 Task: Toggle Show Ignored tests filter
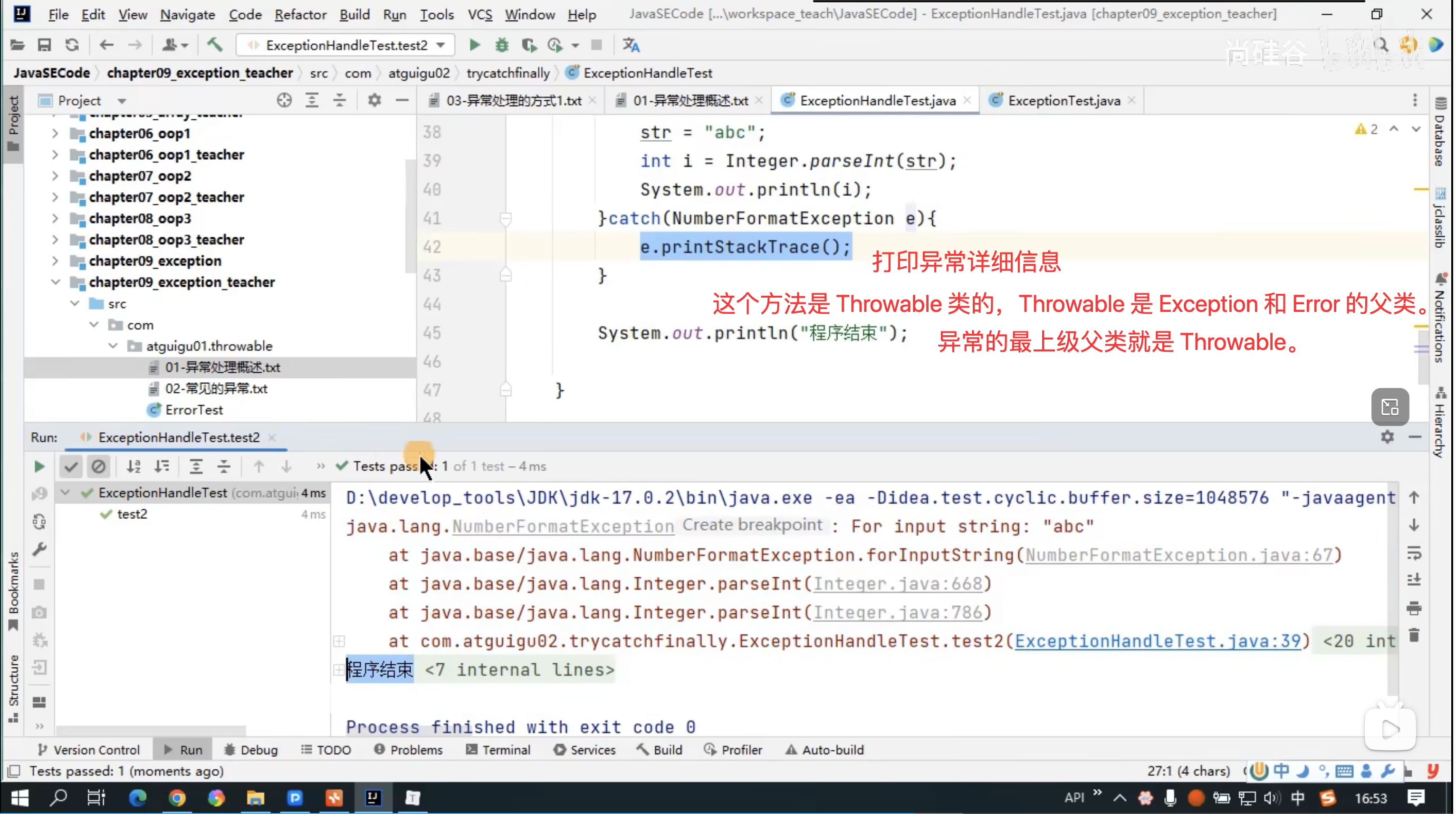click(x=98, y=467)
